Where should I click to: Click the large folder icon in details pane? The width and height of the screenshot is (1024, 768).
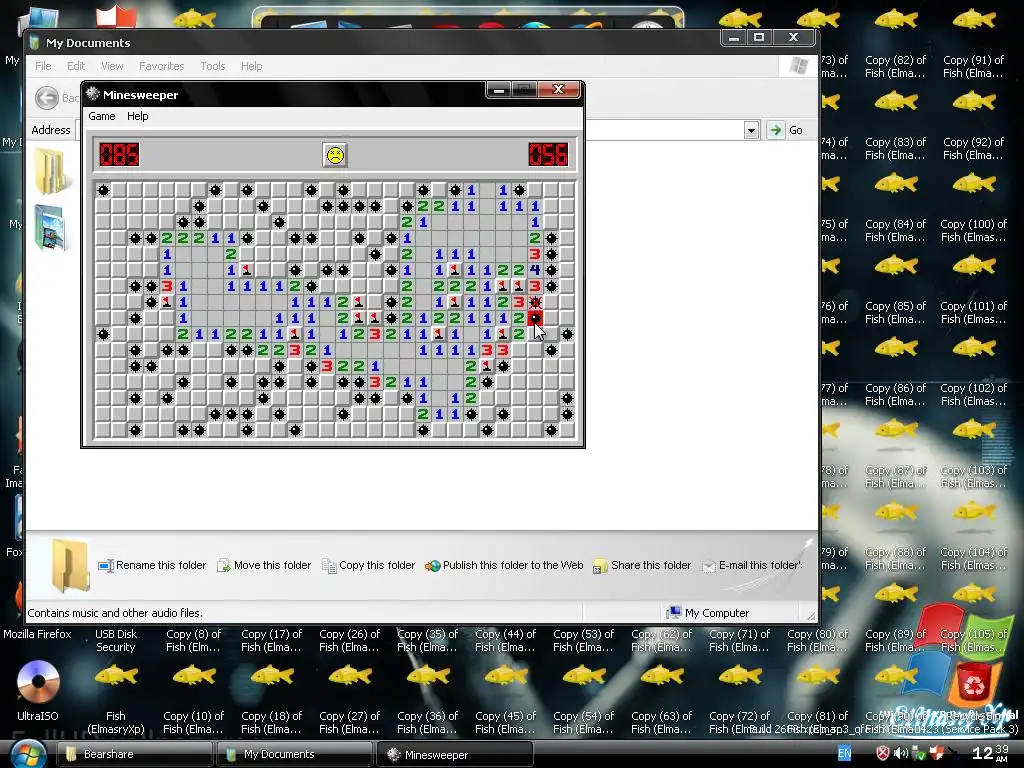pos(70,565)
